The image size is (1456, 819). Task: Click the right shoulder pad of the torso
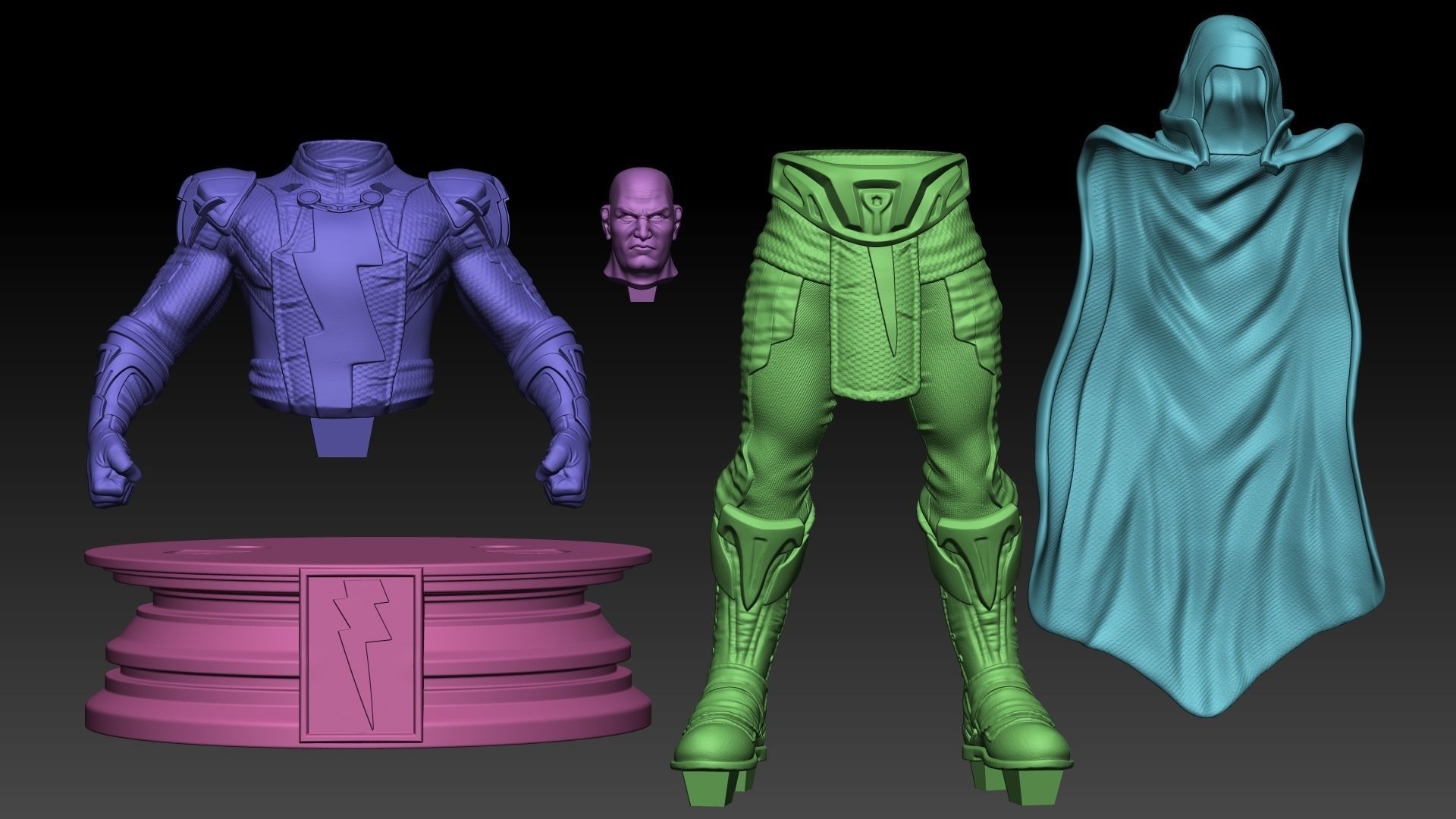click(x=466, y=197)
